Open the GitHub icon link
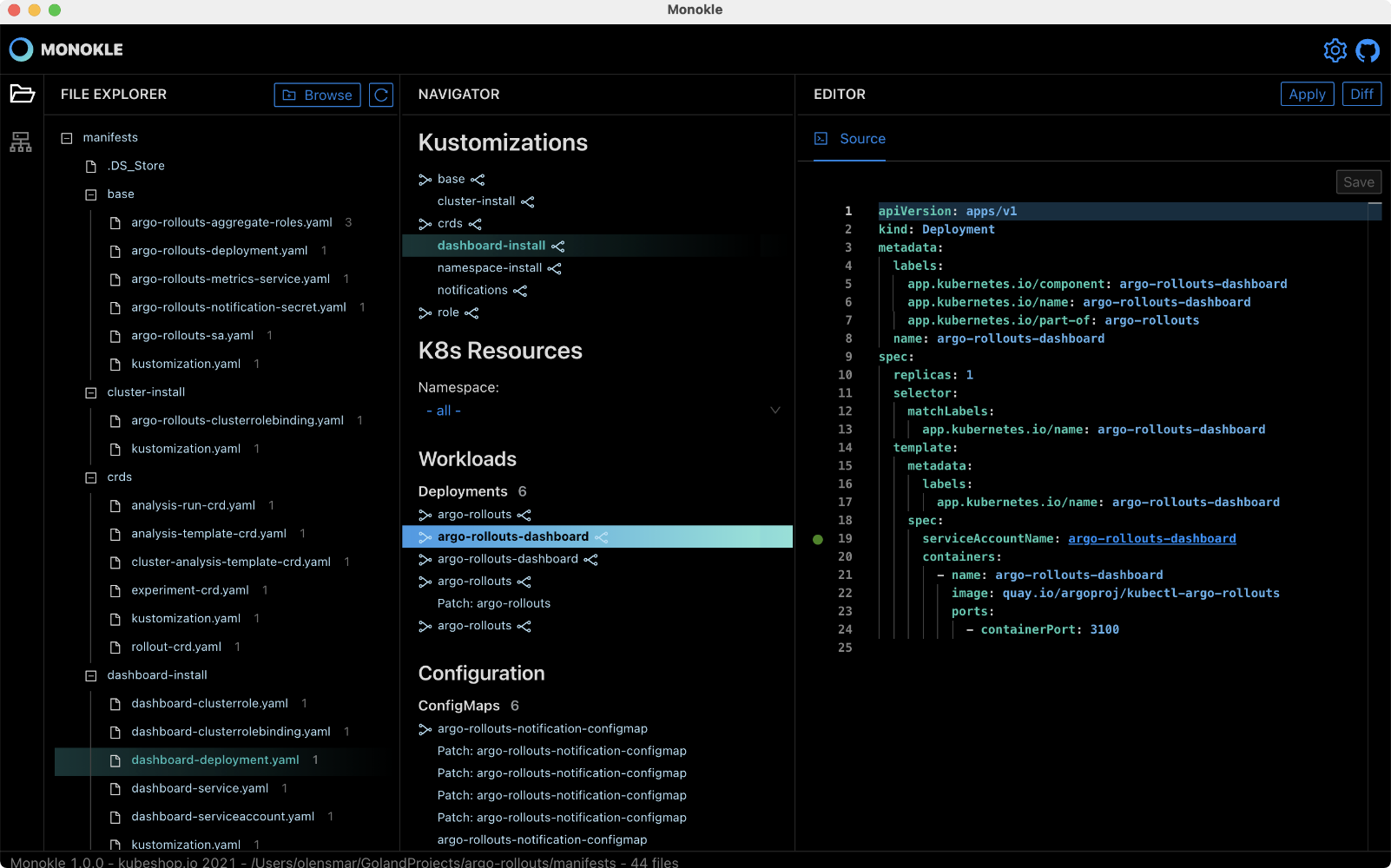Screen dimensions: 1391x868 1368,50
